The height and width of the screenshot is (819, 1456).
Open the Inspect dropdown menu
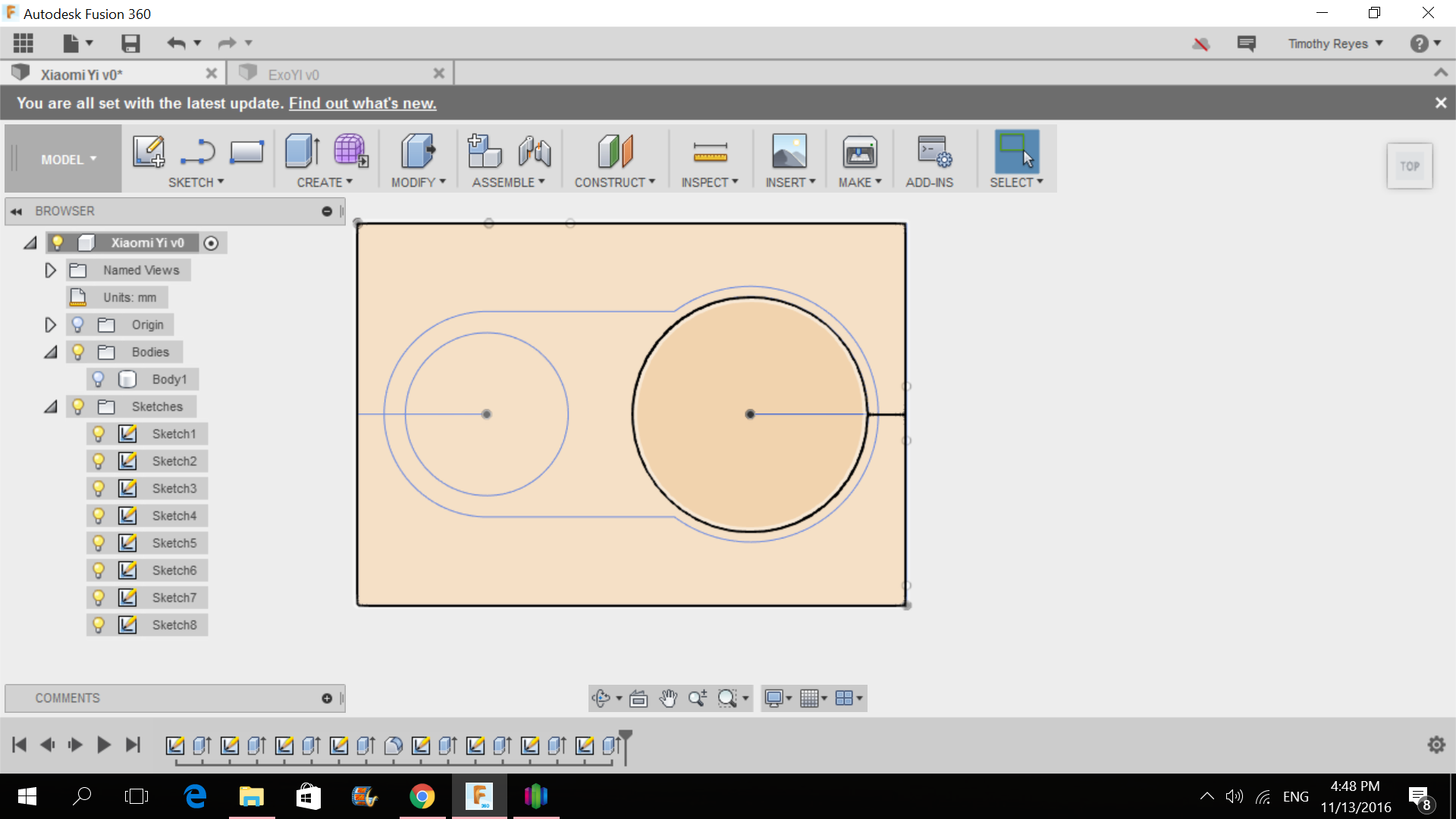[x=710, y=182]
